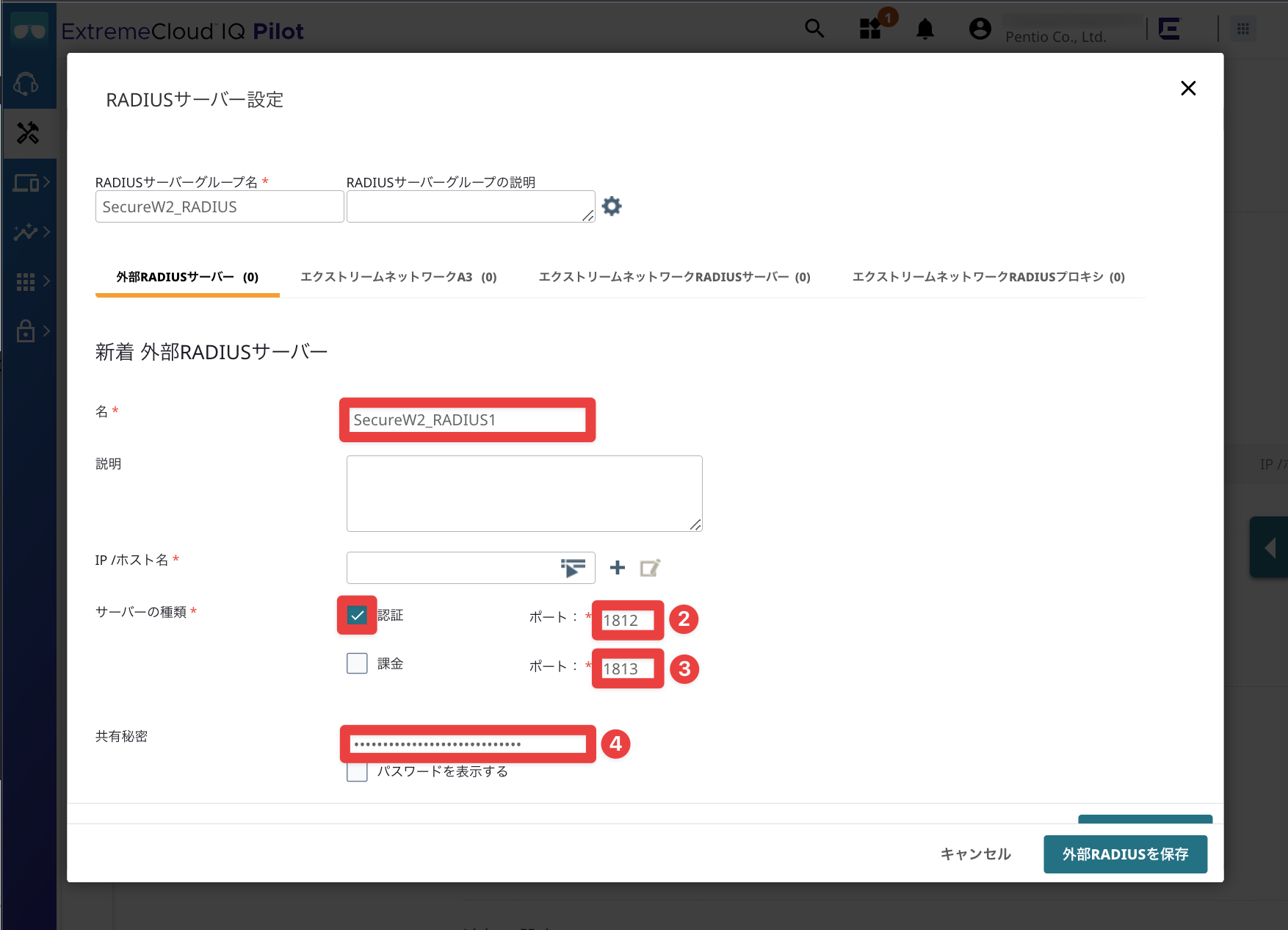Open the global search magnifier icon
1288x930 pixels.
pos(814,29)
